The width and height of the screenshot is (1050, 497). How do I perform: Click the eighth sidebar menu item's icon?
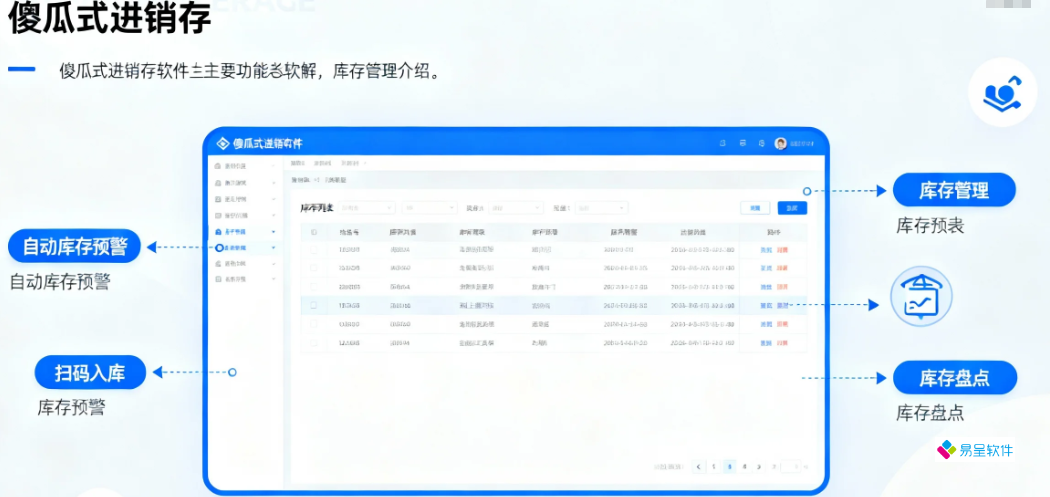[x=218, y=279]
